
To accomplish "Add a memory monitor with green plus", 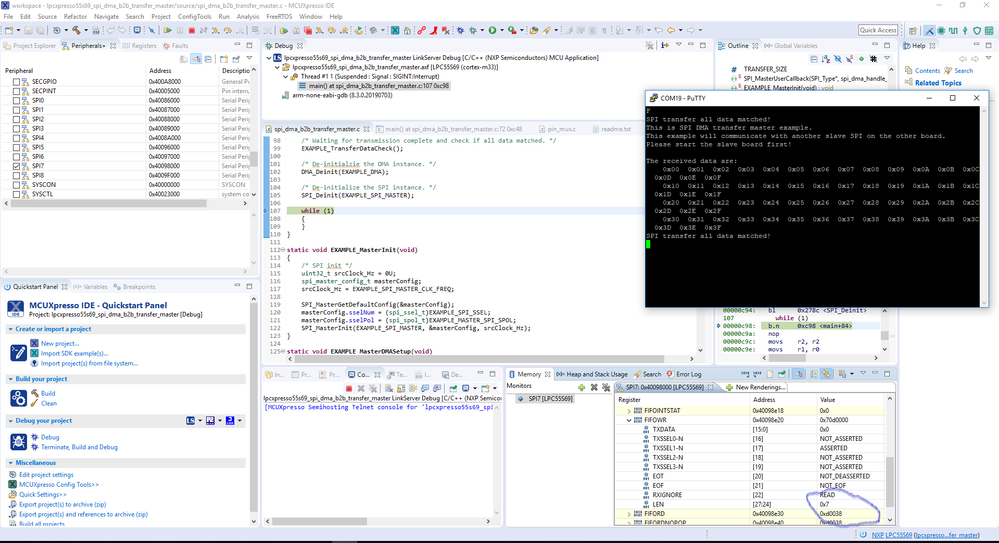I will pos(581,386).
